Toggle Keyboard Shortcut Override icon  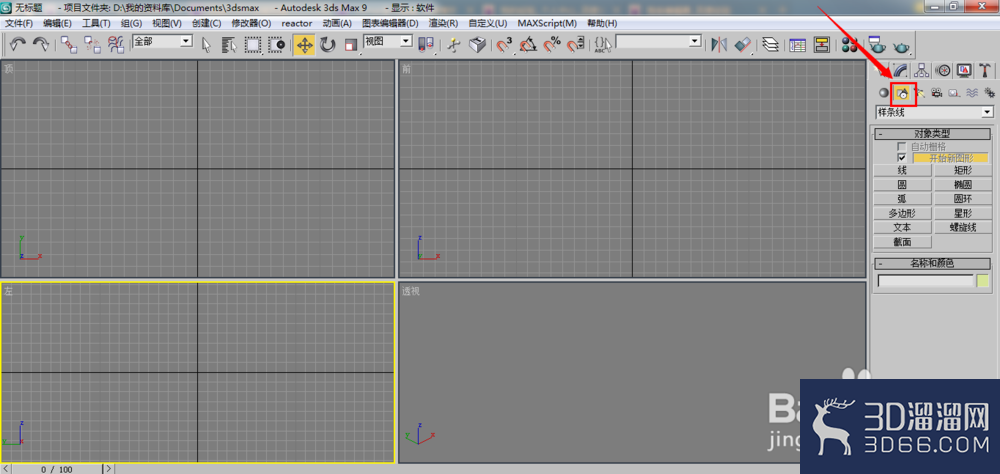pos(478,45)
